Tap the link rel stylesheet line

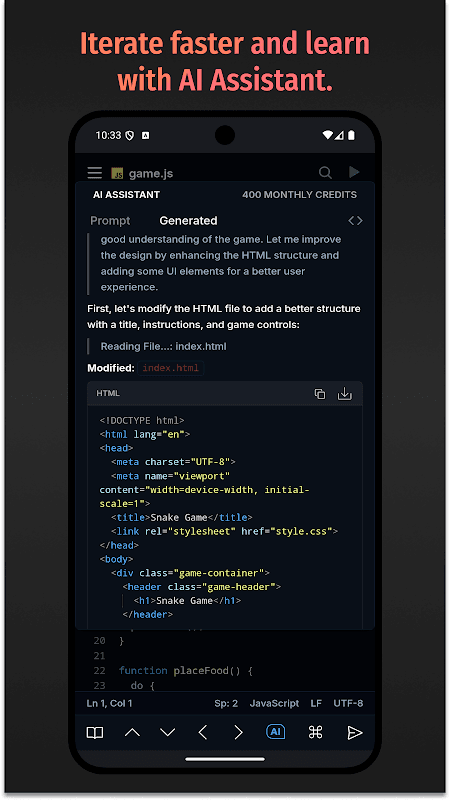[224, 531]
